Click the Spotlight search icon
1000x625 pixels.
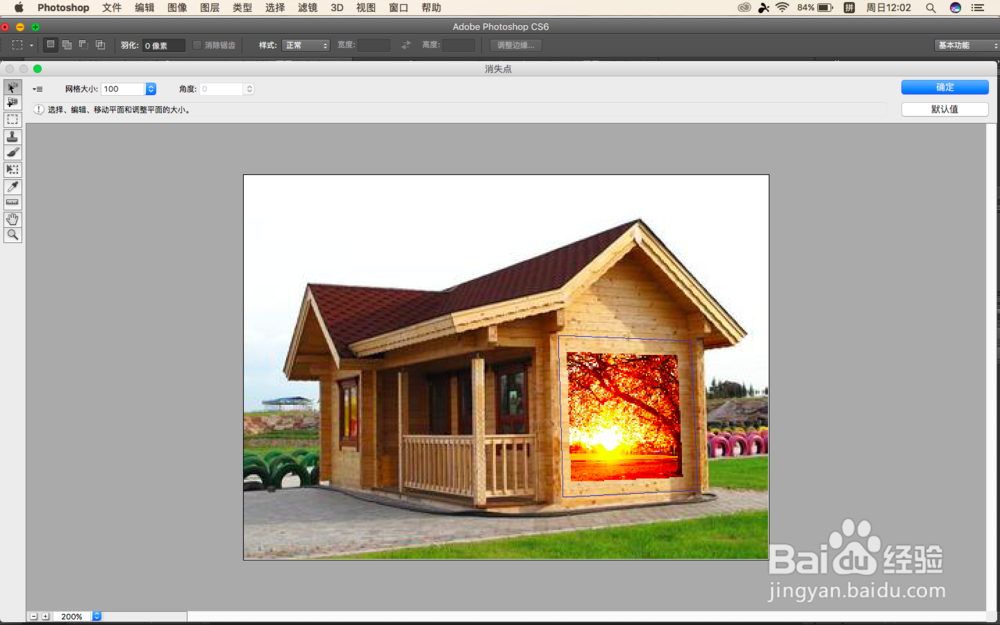(x=931, y=8)
